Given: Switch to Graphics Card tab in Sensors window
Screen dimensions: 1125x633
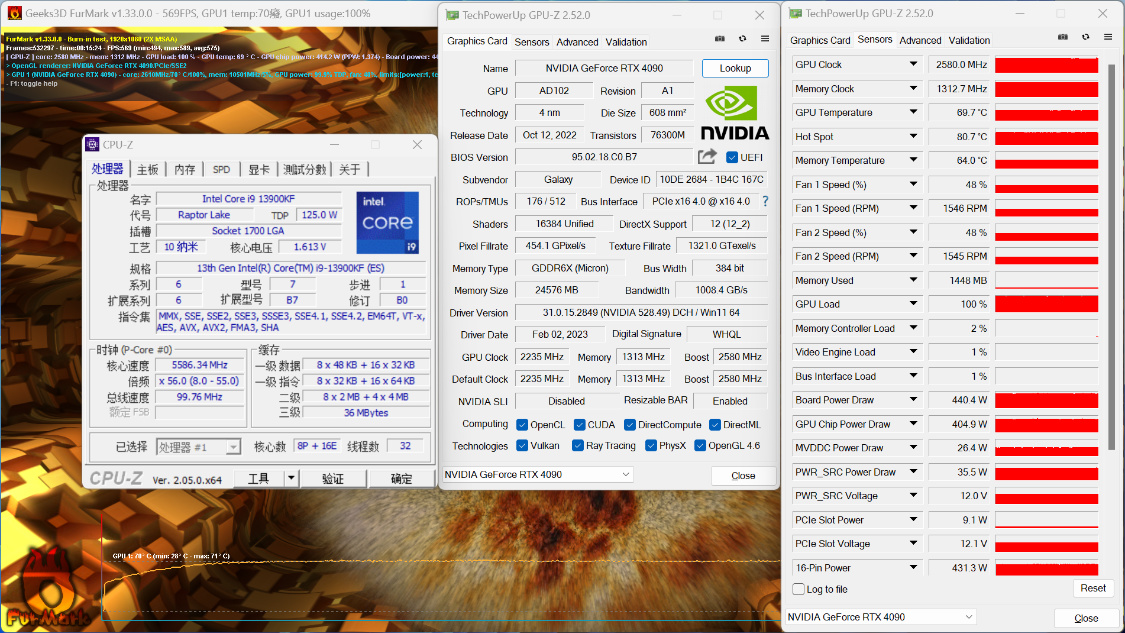Looking at the screenshot, I should click(820, 40).
